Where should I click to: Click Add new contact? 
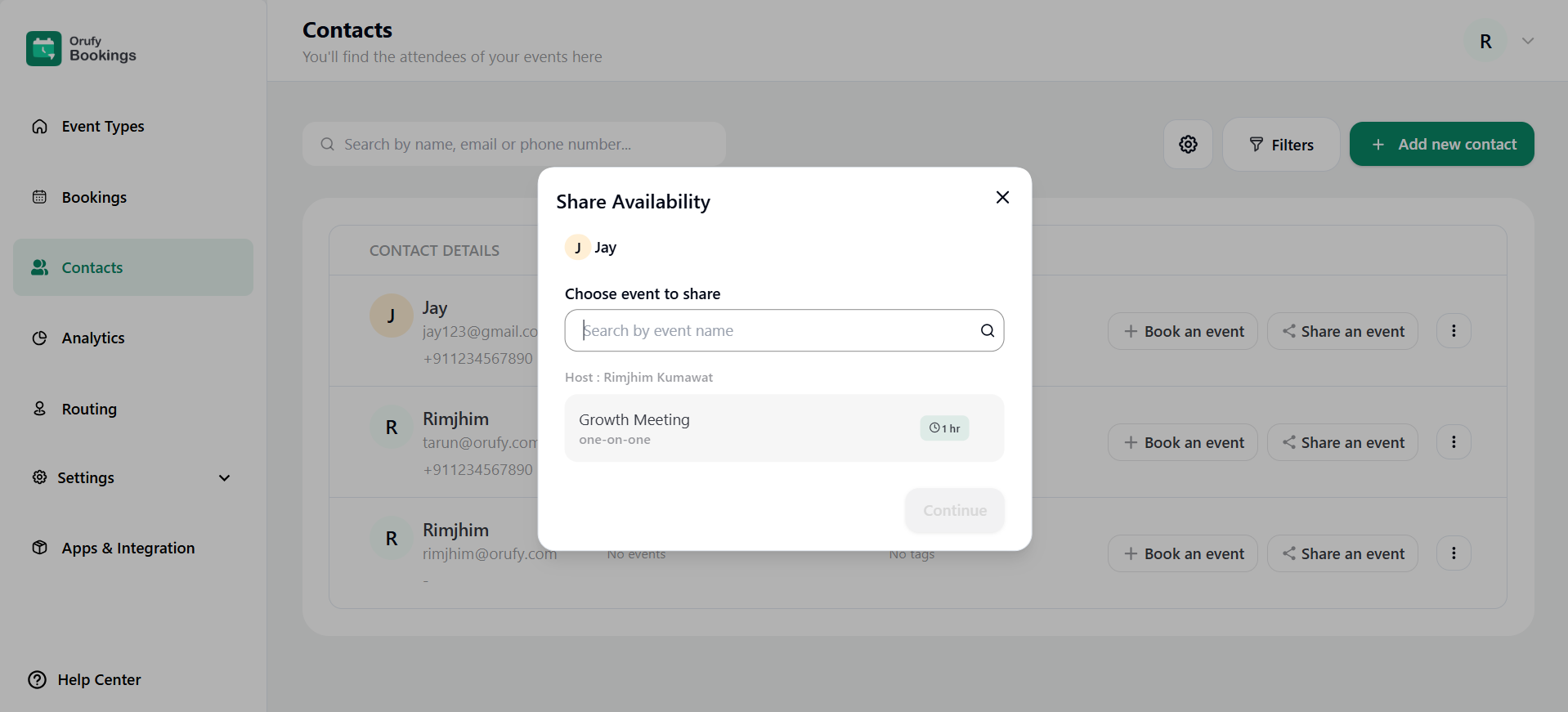(x=1440, y=145)
